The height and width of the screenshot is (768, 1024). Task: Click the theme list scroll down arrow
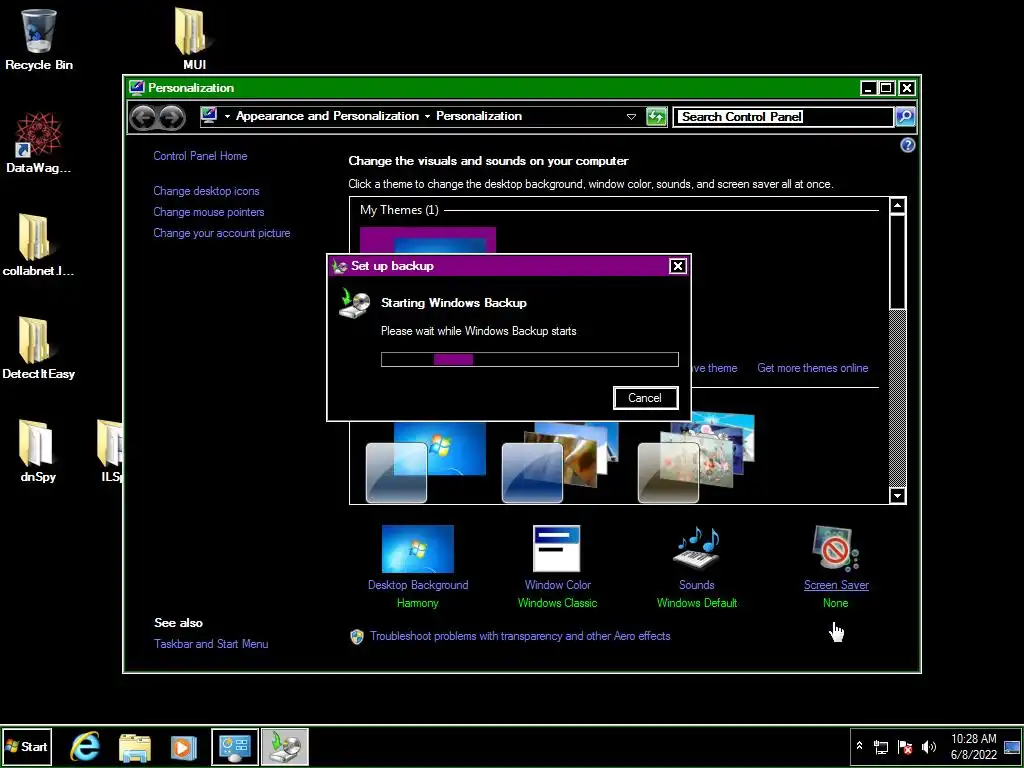[897, 496]
